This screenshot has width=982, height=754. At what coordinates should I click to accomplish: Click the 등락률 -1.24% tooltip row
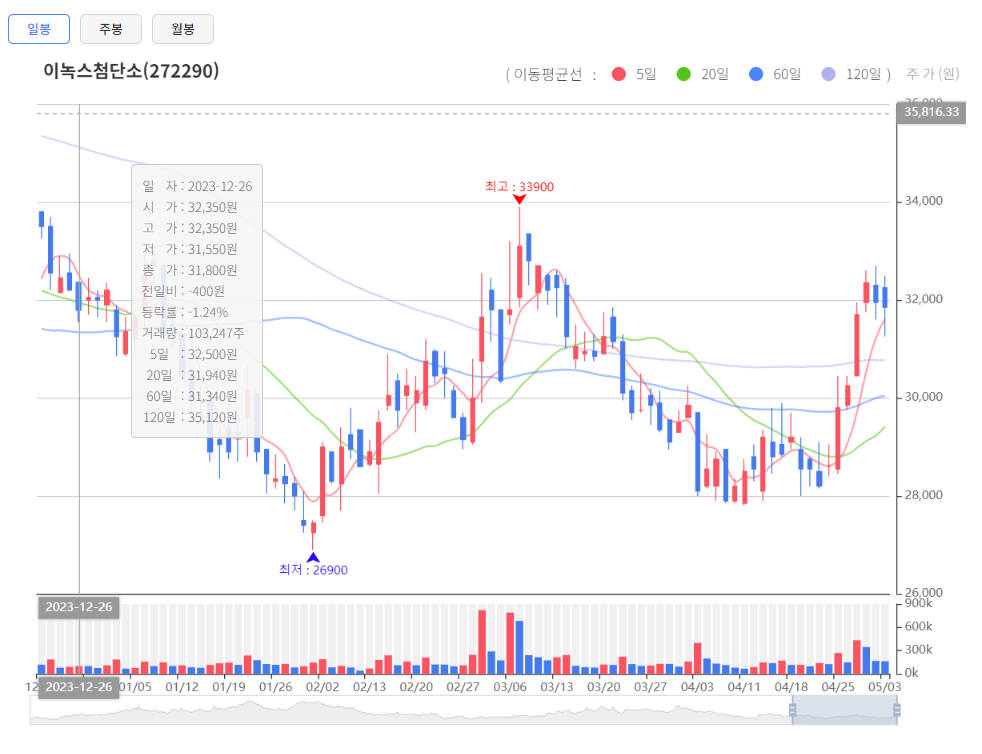(185, 312)
